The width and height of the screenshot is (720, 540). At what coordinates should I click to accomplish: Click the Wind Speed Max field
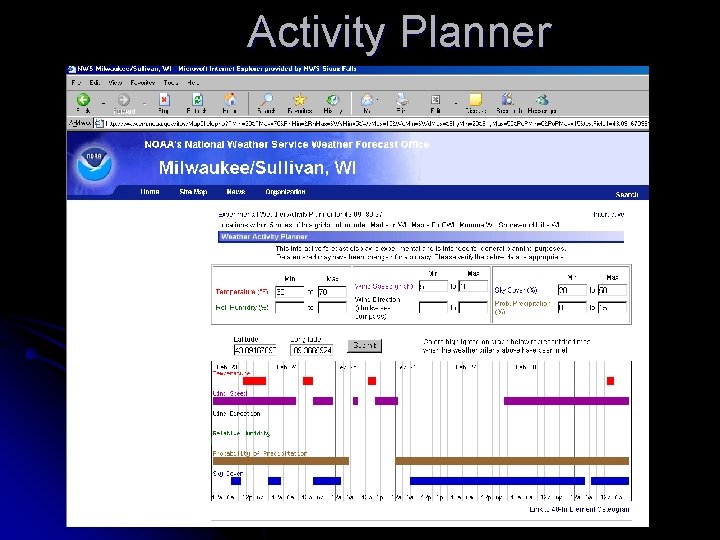[473, 286]
